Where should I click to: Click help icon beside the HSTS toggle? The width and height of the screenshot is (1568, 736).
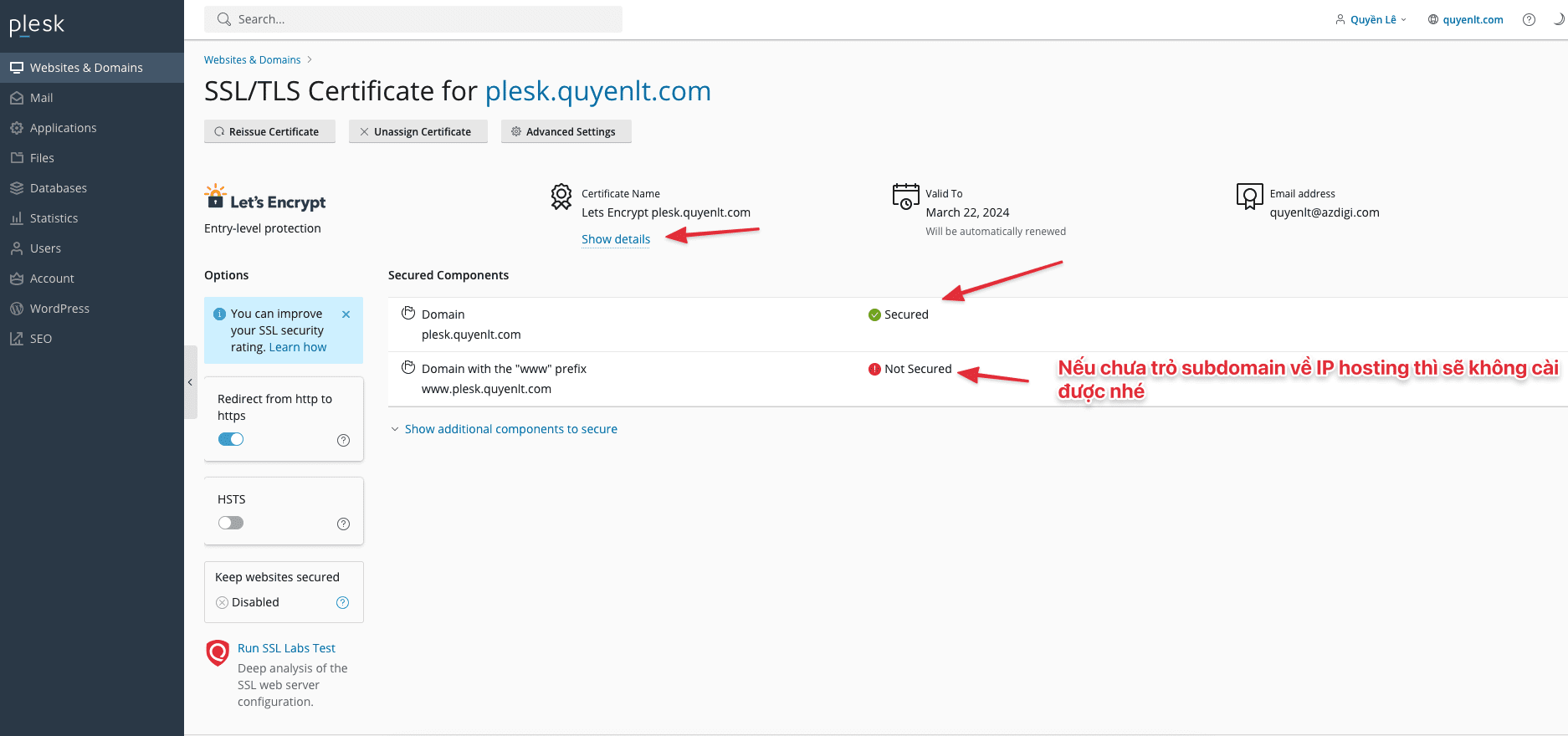[x=343, y=524]
